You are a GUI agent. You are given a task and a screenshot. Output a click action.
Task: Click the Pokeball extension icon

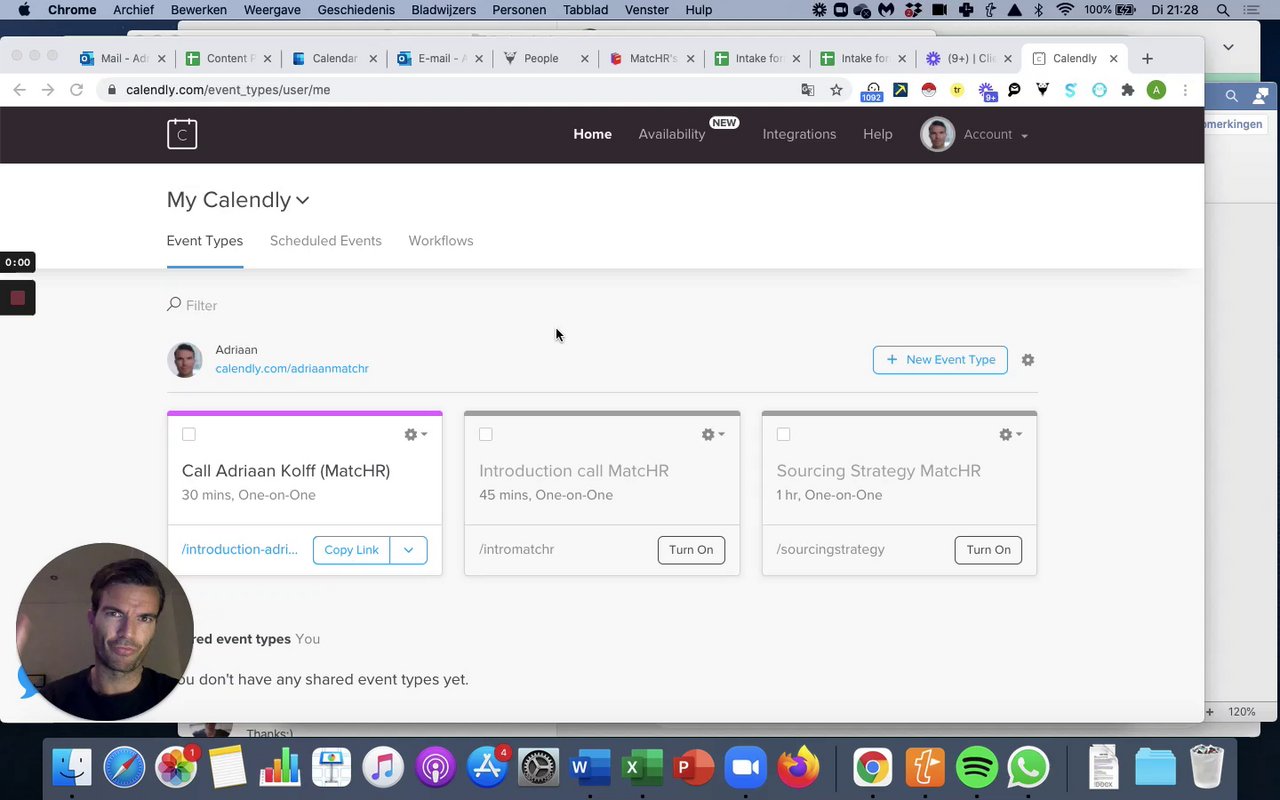click(929, 90)
